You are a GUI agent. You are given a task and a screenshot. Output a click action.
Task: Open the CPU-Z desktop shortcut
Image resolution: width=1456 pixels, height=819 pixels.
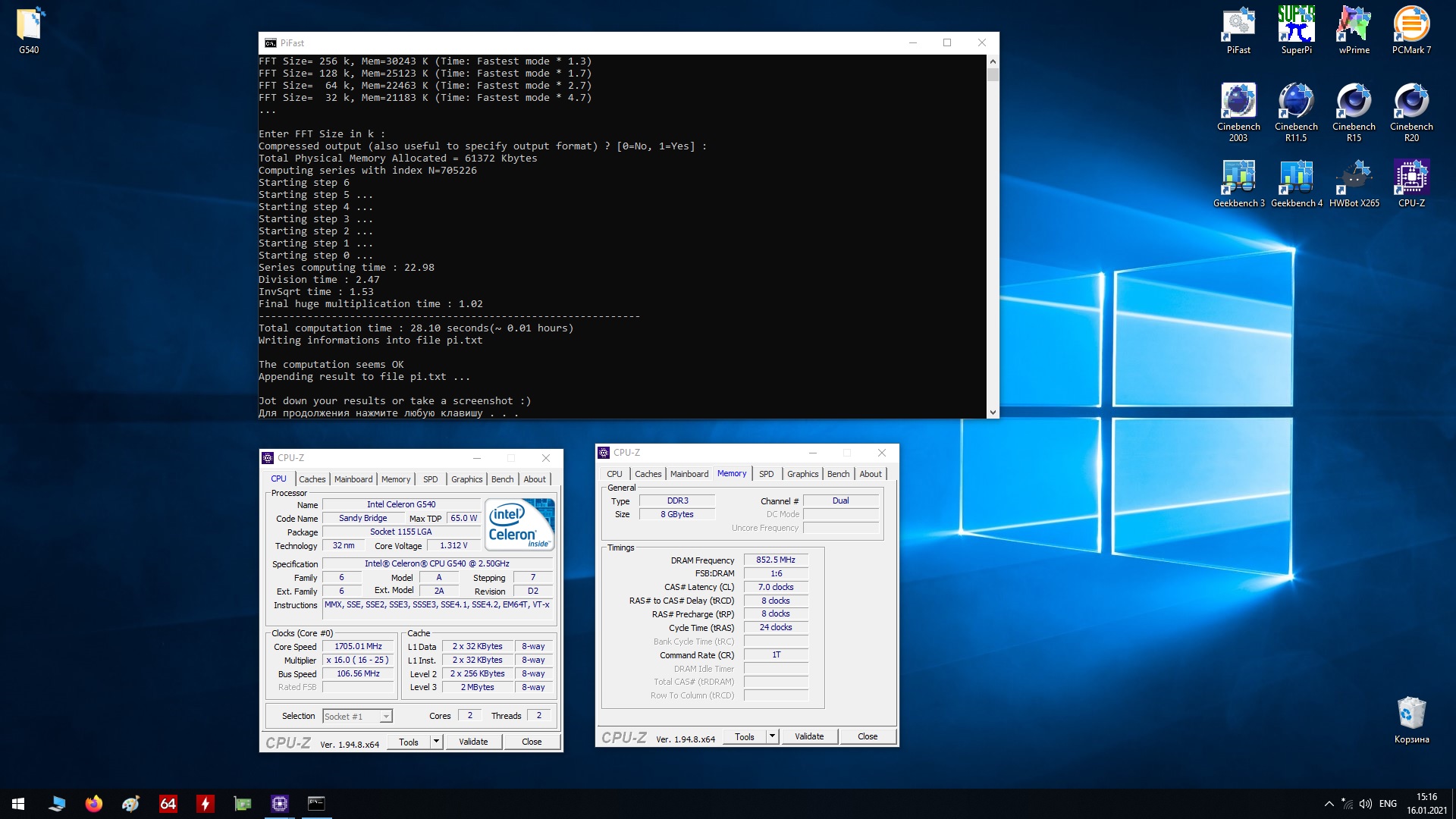[x=1411, y=184]
